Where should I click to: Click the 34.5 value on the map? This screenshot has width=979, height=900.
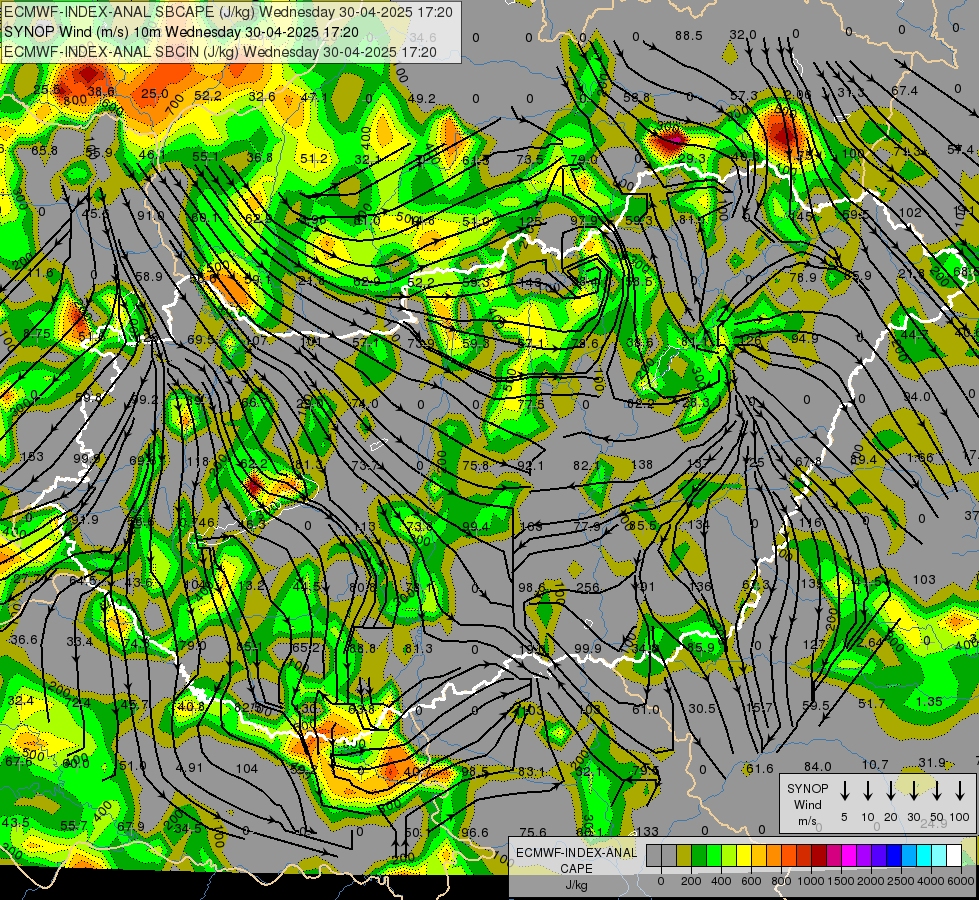[x=188, y=828]
